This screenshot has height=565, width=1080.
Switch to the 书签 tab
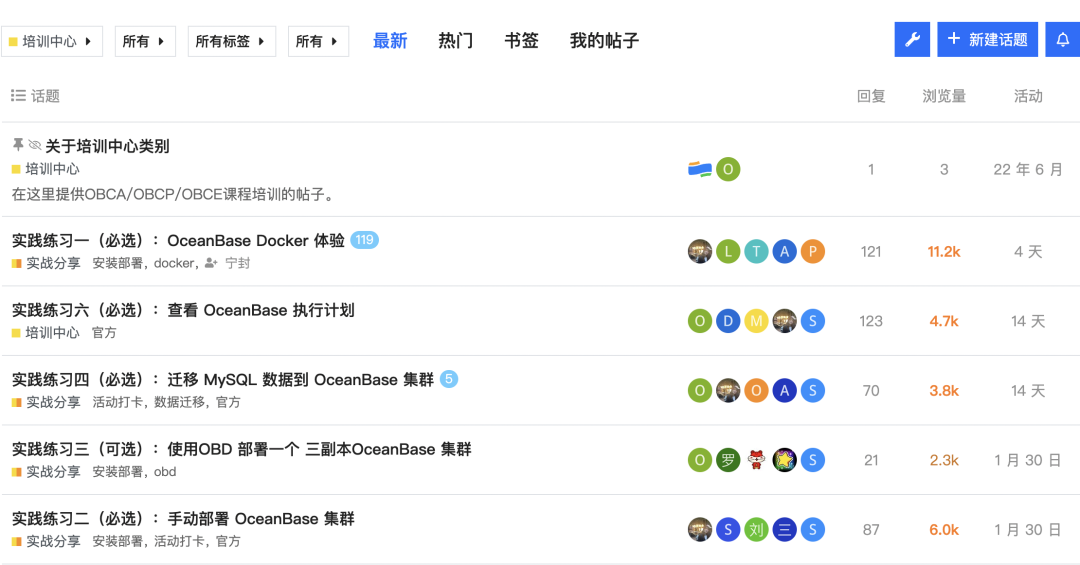[521, 41]
